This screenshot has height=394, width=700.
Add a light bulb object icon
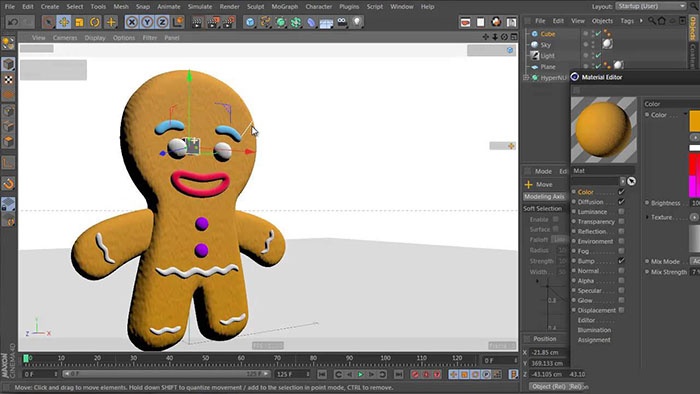(357, 21)
